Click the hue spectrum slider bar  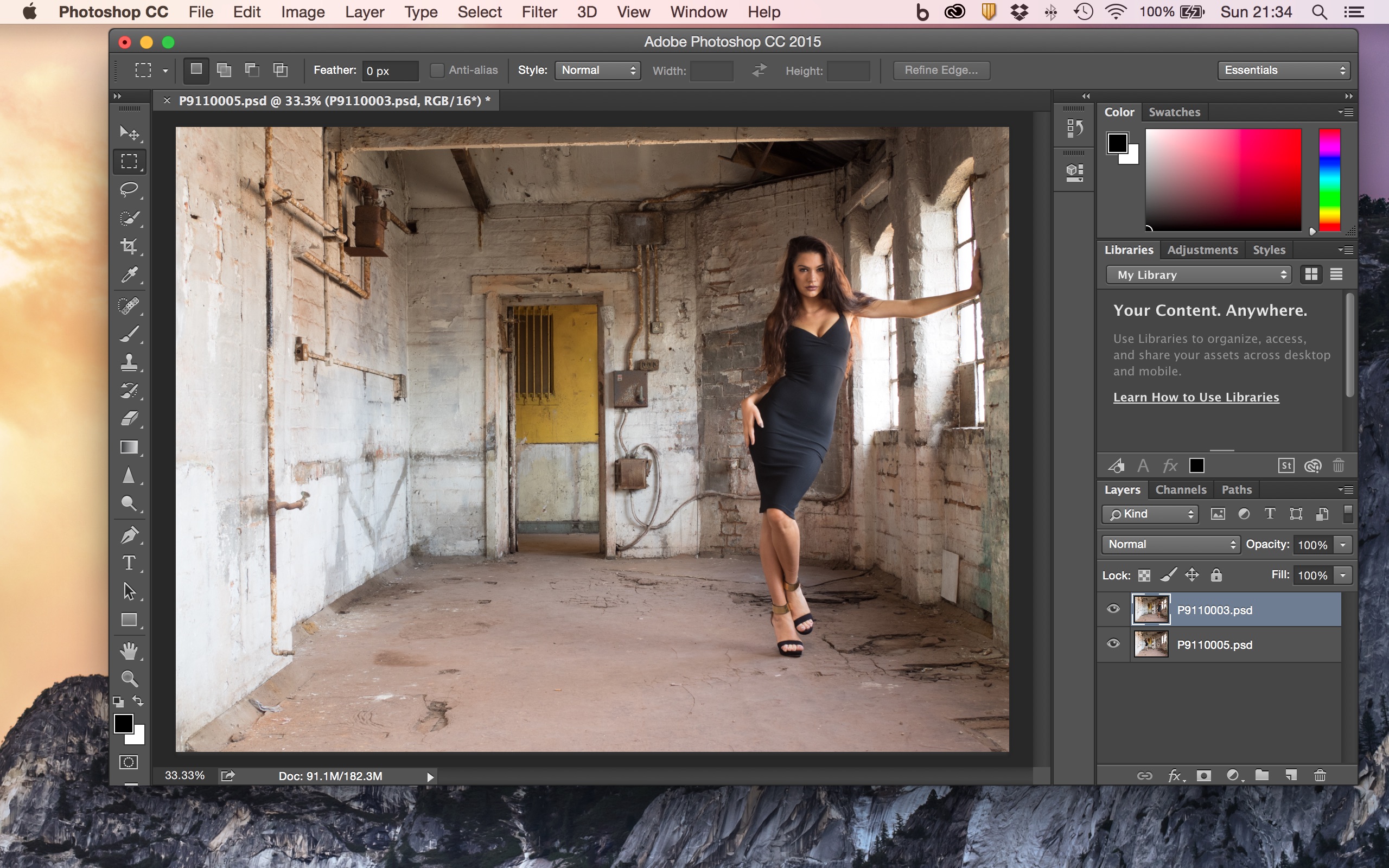1329,179
